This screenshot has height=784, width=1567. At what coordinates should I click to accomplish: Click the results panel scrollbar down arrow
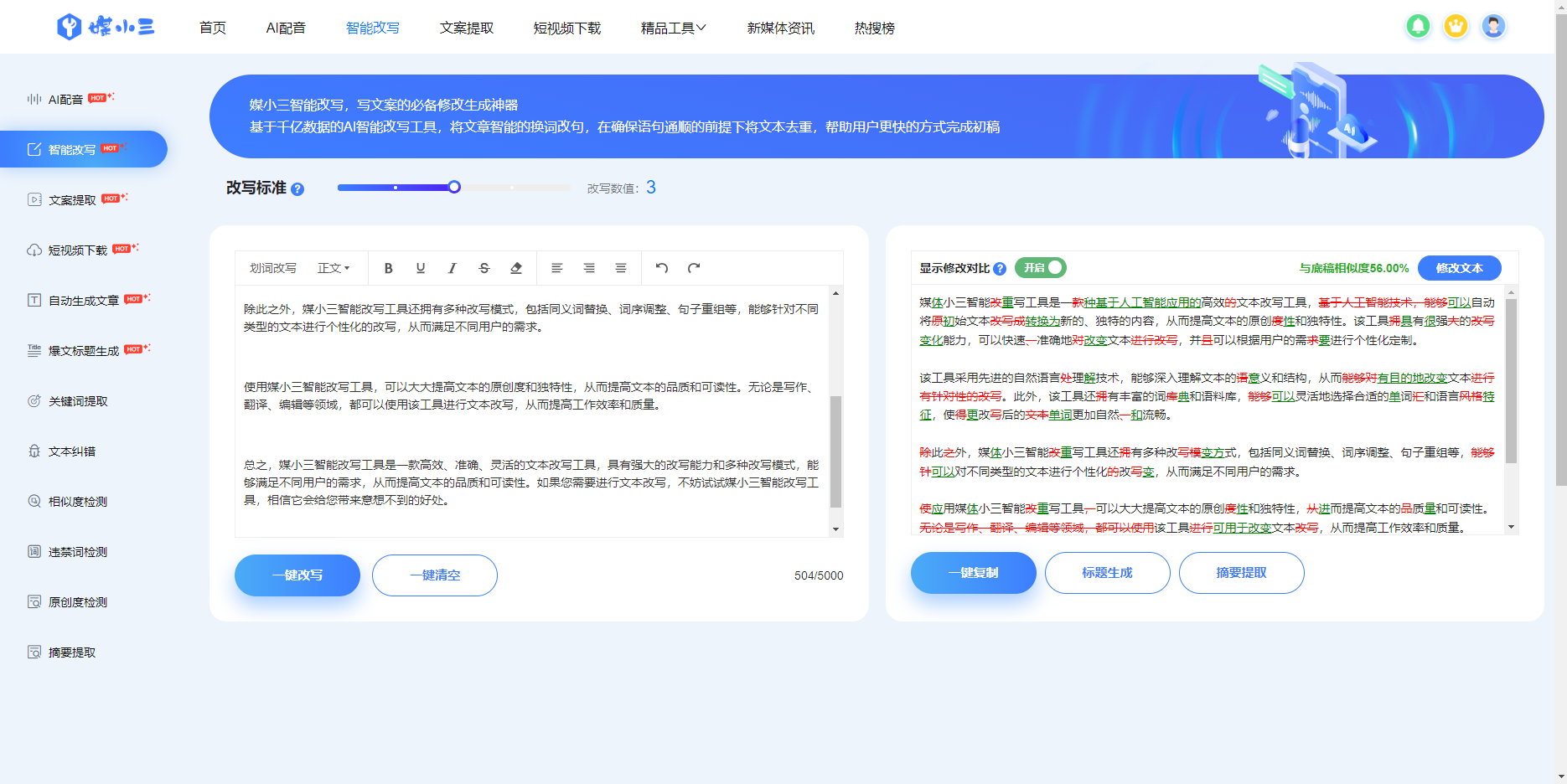click(x=1511, y=527)
